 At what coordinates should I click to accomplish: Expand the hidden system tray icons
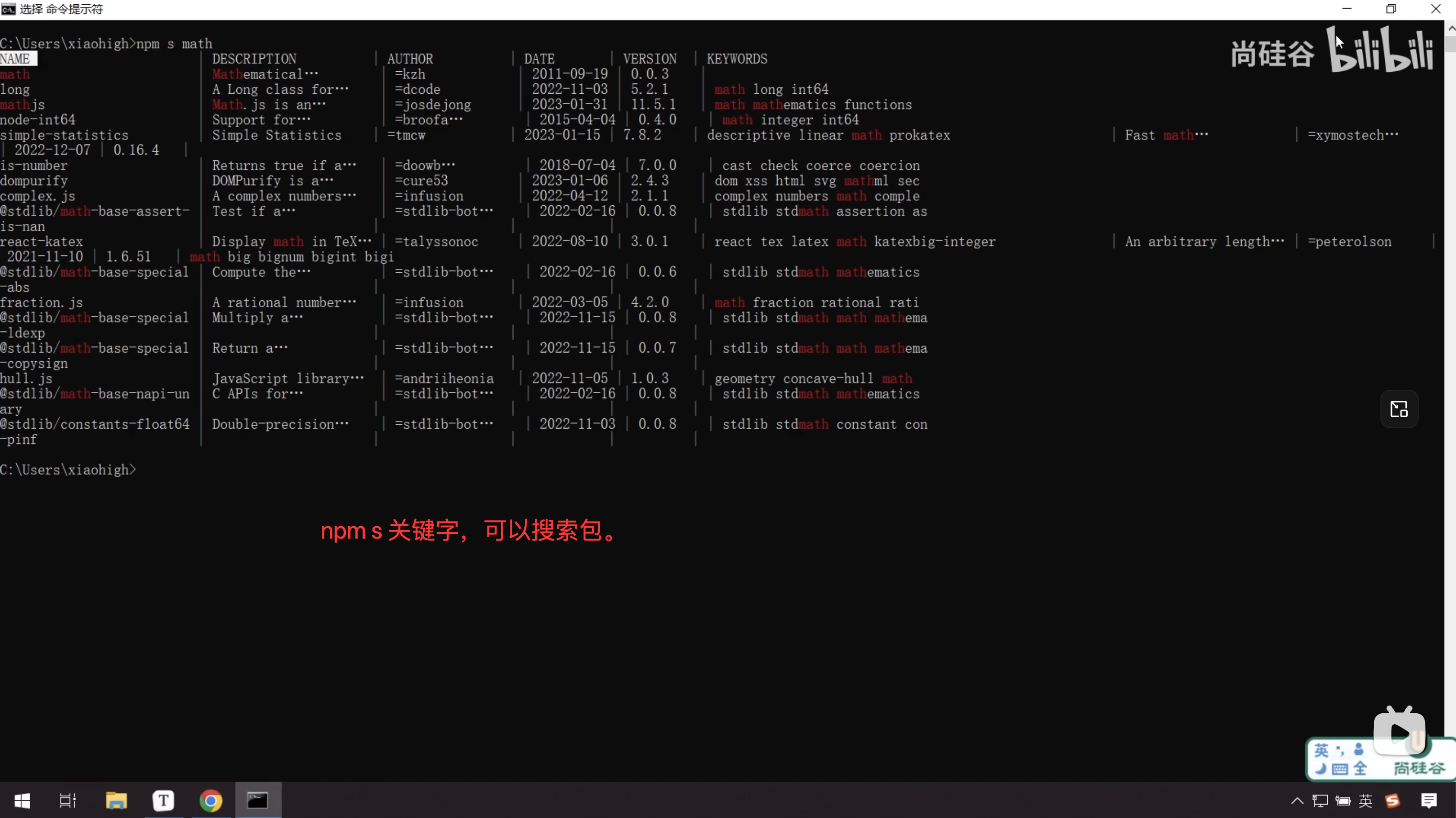(x=1297, y=800)
